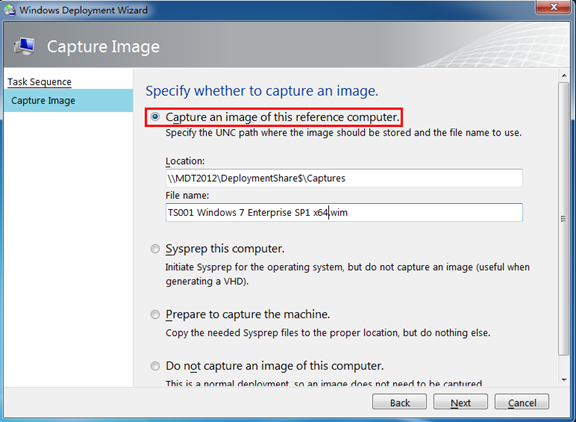Cancel the deployment wizard
This screenshot has width=576, height=422.
(522, 402)
